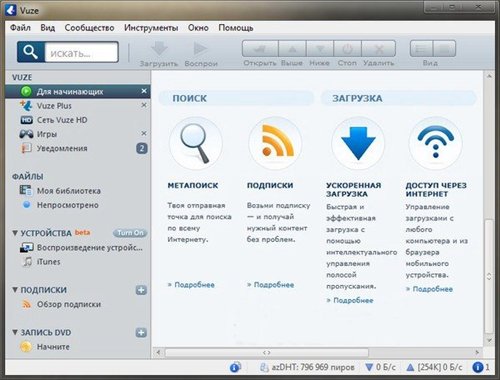Click the horizontal scrollbar thumb
Image resolution: width=500 pixels, height=380 pixels.
[x=267, y=352]
